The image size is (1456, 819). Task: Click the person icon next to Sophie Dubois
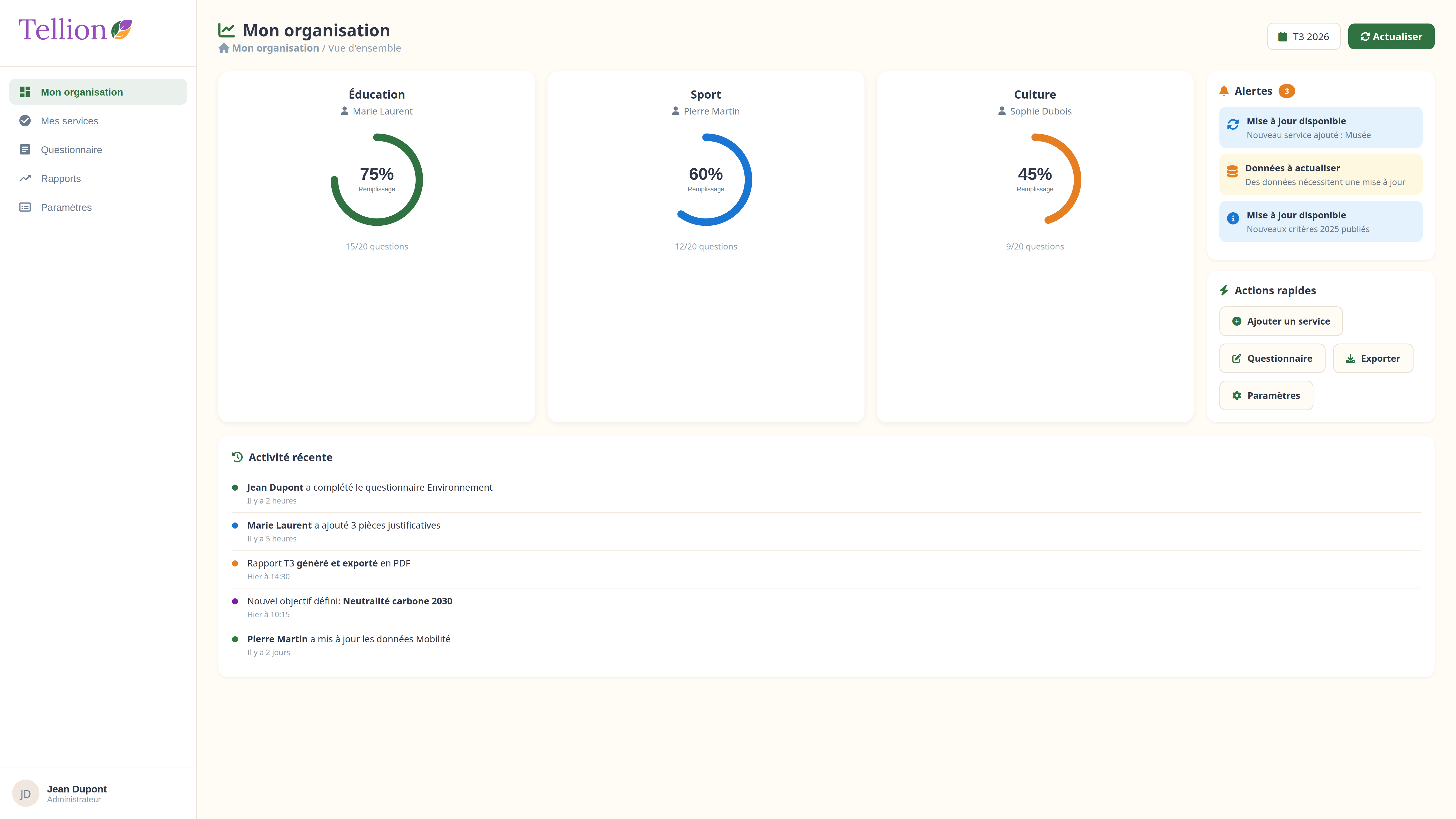coord(1002,111)
